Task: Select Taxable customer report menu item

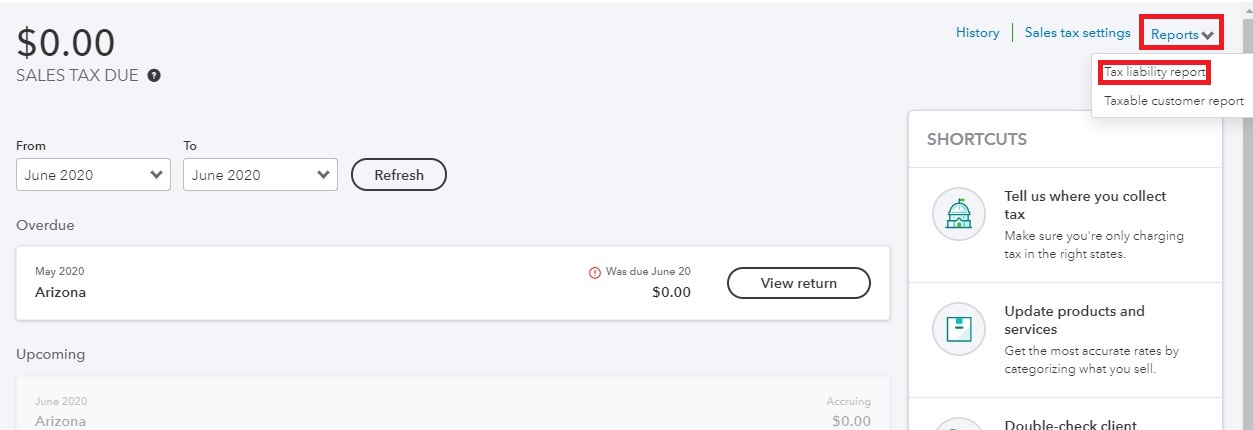Action: (x=1173, y=101)
